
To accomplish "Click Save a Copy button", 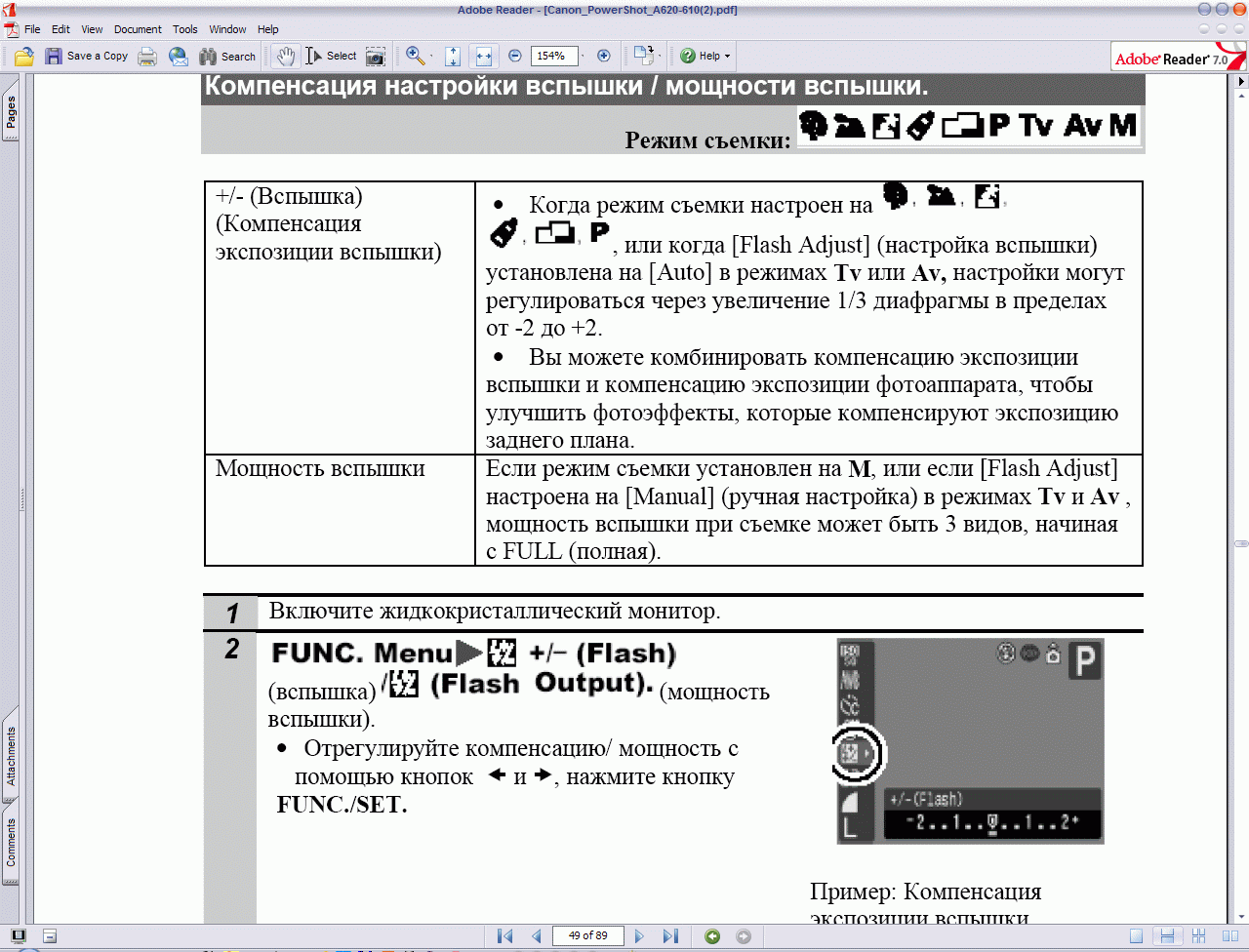I will click(87, 57).
